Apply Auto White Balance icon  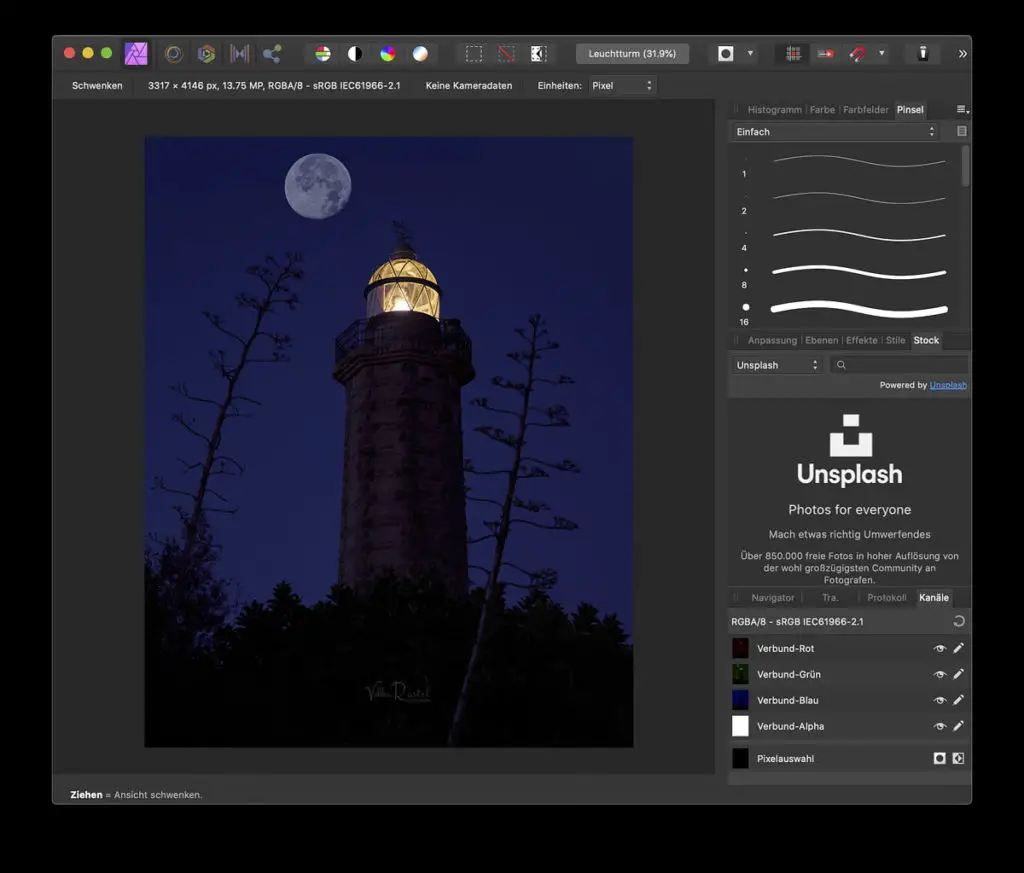click(x=421, y=54)
